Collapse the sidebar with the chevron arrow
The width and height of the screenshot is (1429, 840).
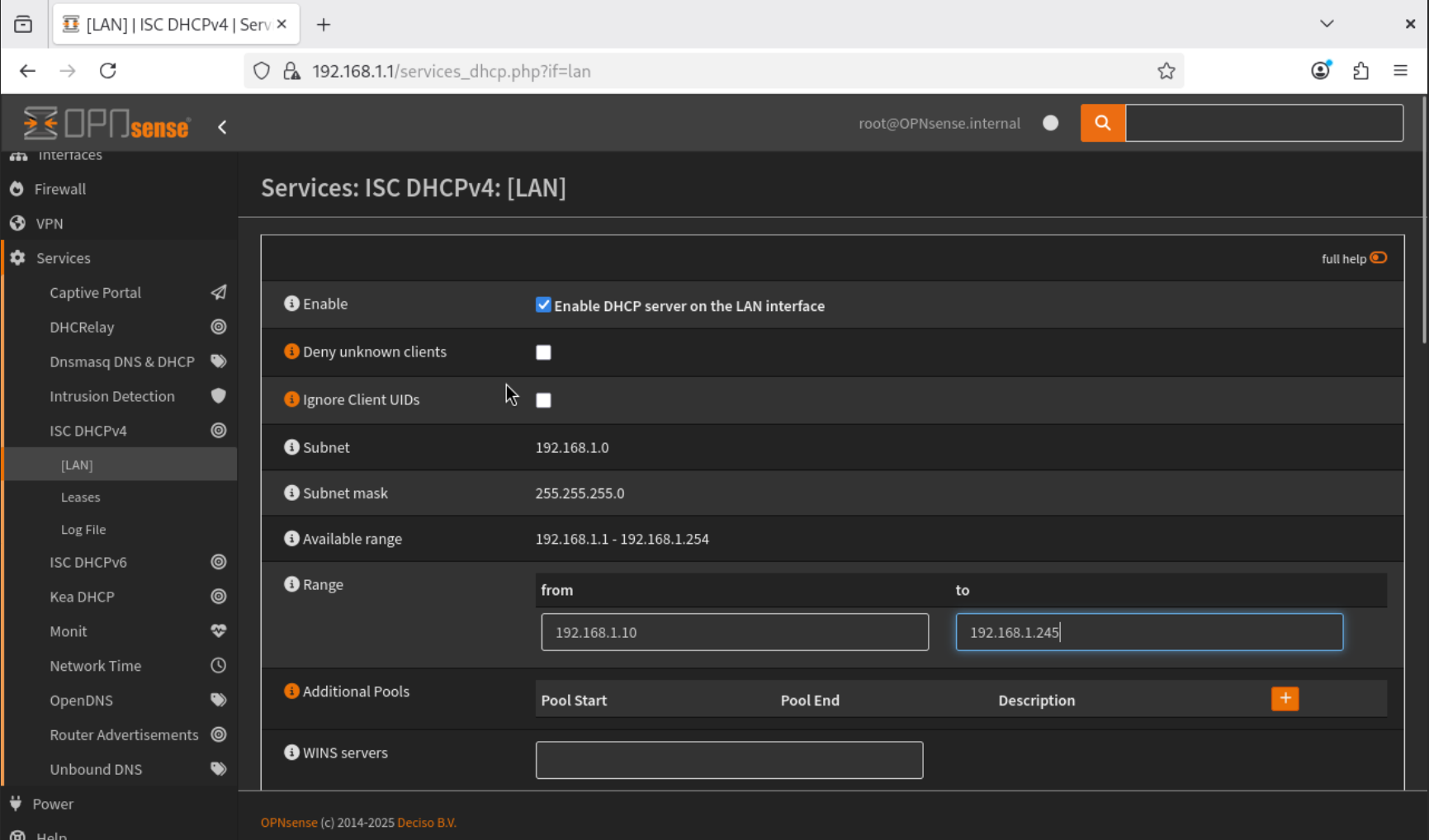(x=222, y=127)
